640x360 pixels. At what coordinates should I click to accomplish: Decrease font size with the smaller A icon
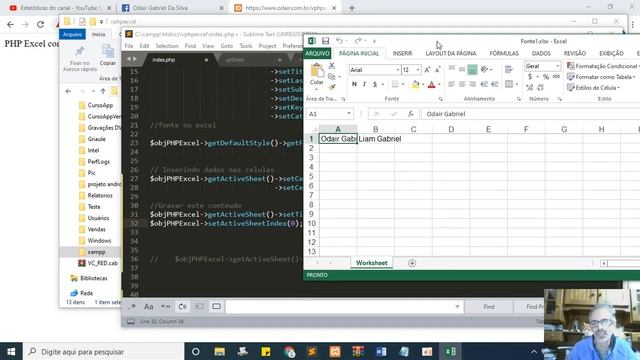tap(438, 70)
